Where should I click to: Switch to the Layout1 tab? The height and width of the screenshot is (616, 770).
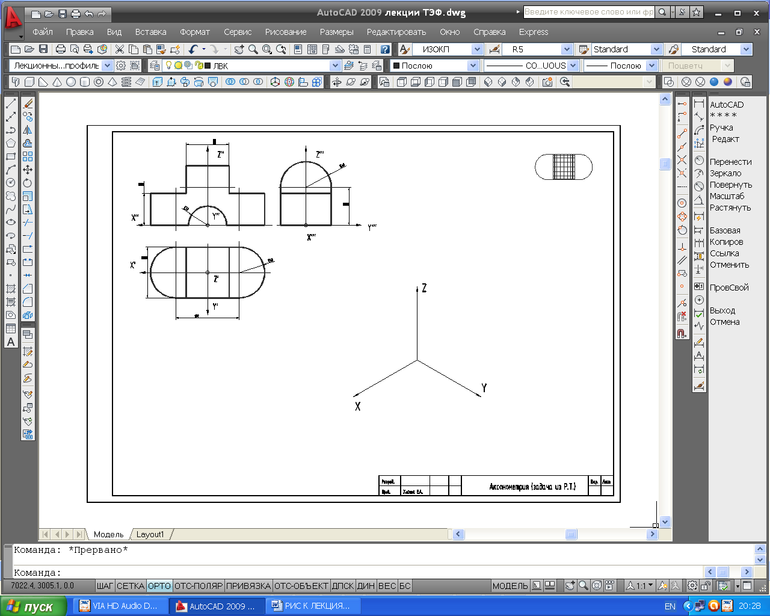(x=150, y=534)
